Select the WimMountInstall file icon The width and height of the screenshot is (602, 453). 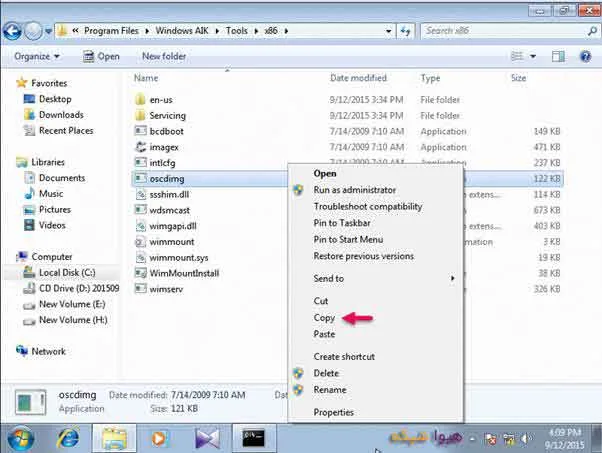(141, 273)
